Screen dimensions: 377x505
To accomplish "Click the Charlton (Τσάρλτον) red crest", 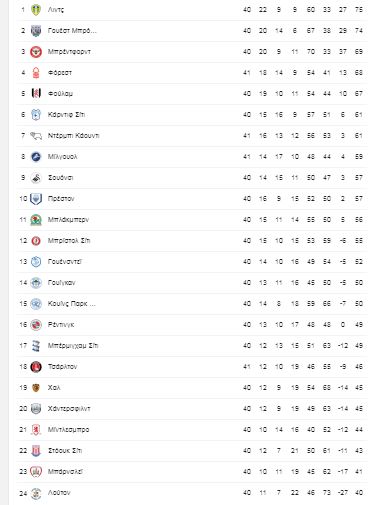I will point(36,367).
